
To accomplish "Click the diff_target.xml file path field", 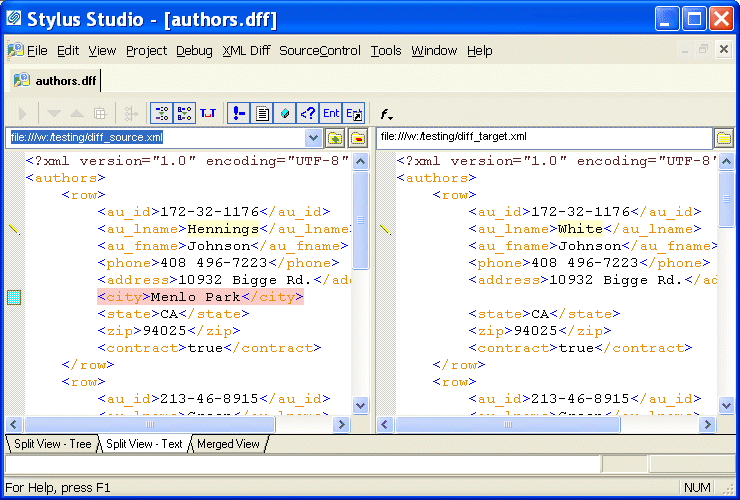I will point(543,138).
